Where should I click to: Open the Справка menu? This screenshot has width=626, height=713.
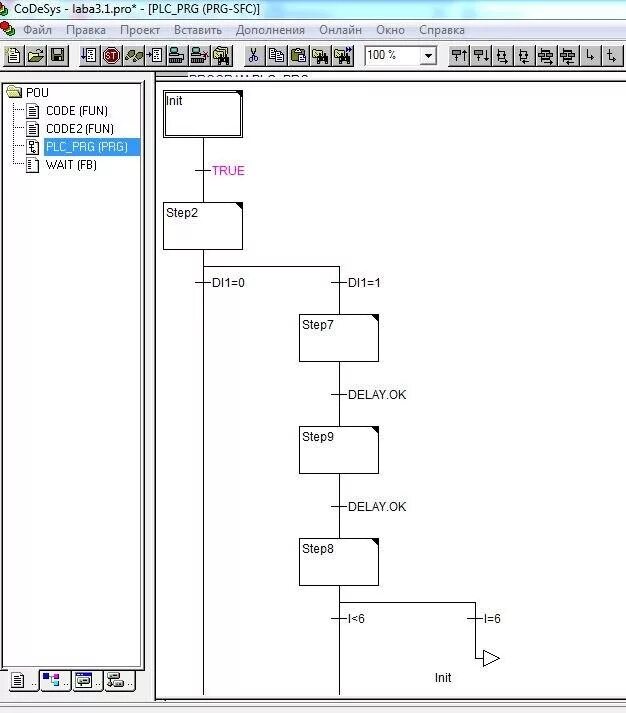click(x=442, y=30)
